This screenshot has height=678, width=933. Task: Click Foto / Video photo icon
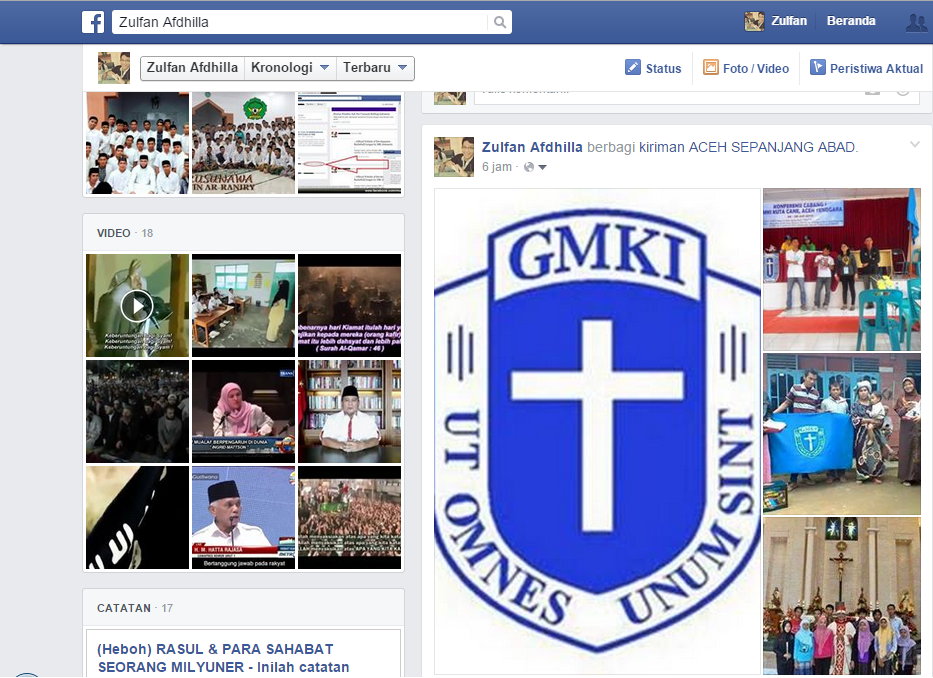(710, 67)
